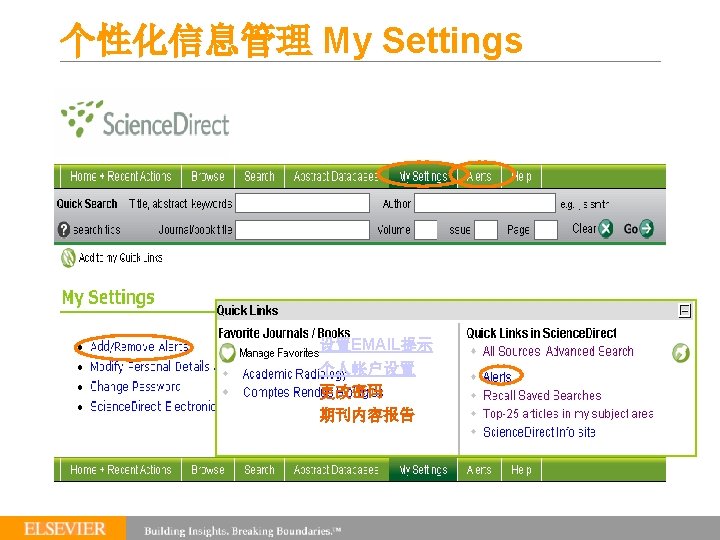Click the Favorite Journals / Books heading
720x540 pixels.
[284, 333]
